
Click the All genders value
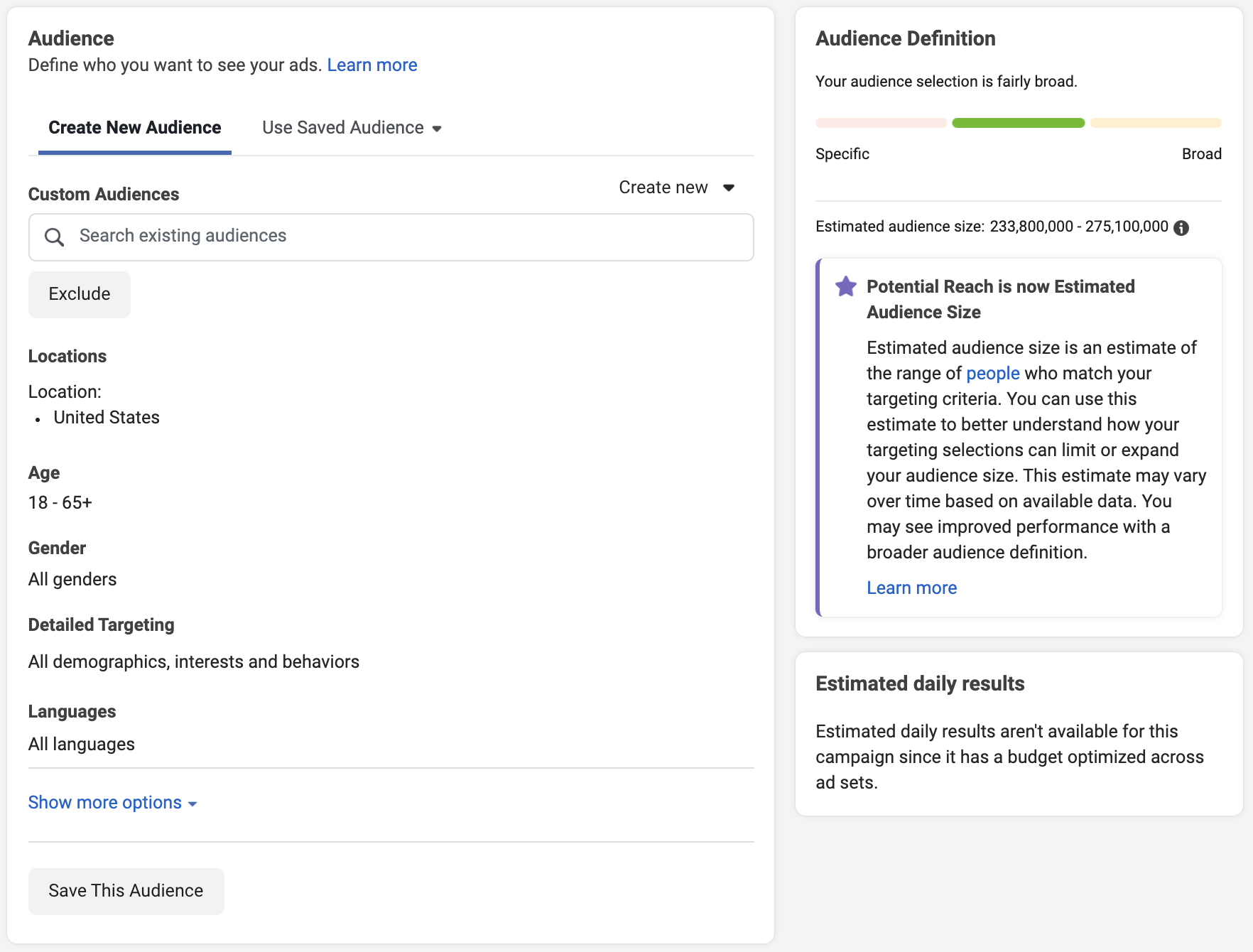pyautogui.click(x=72, y=580)
